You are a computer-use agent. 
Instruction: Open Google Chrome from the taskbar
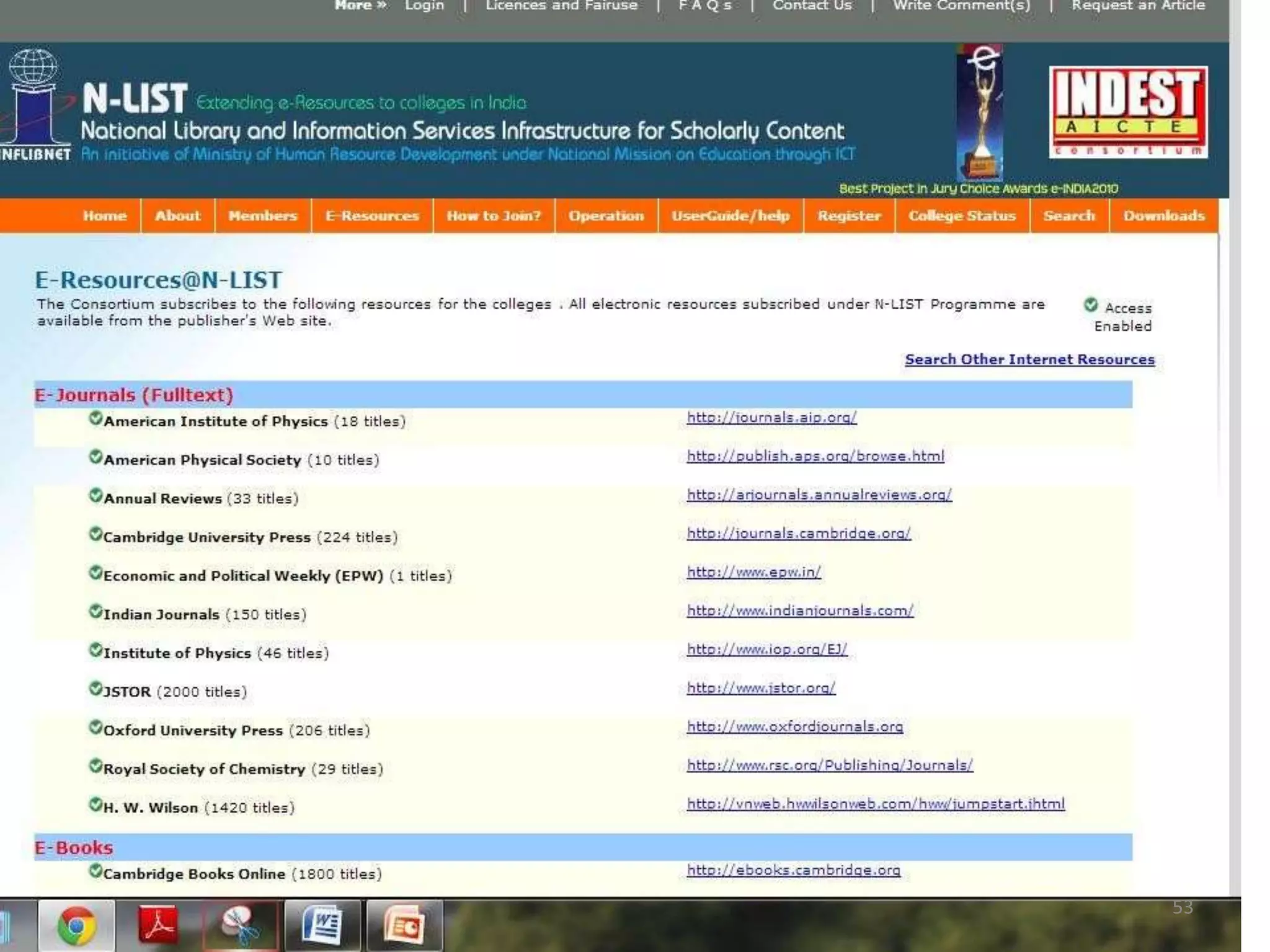coord(76,926)
